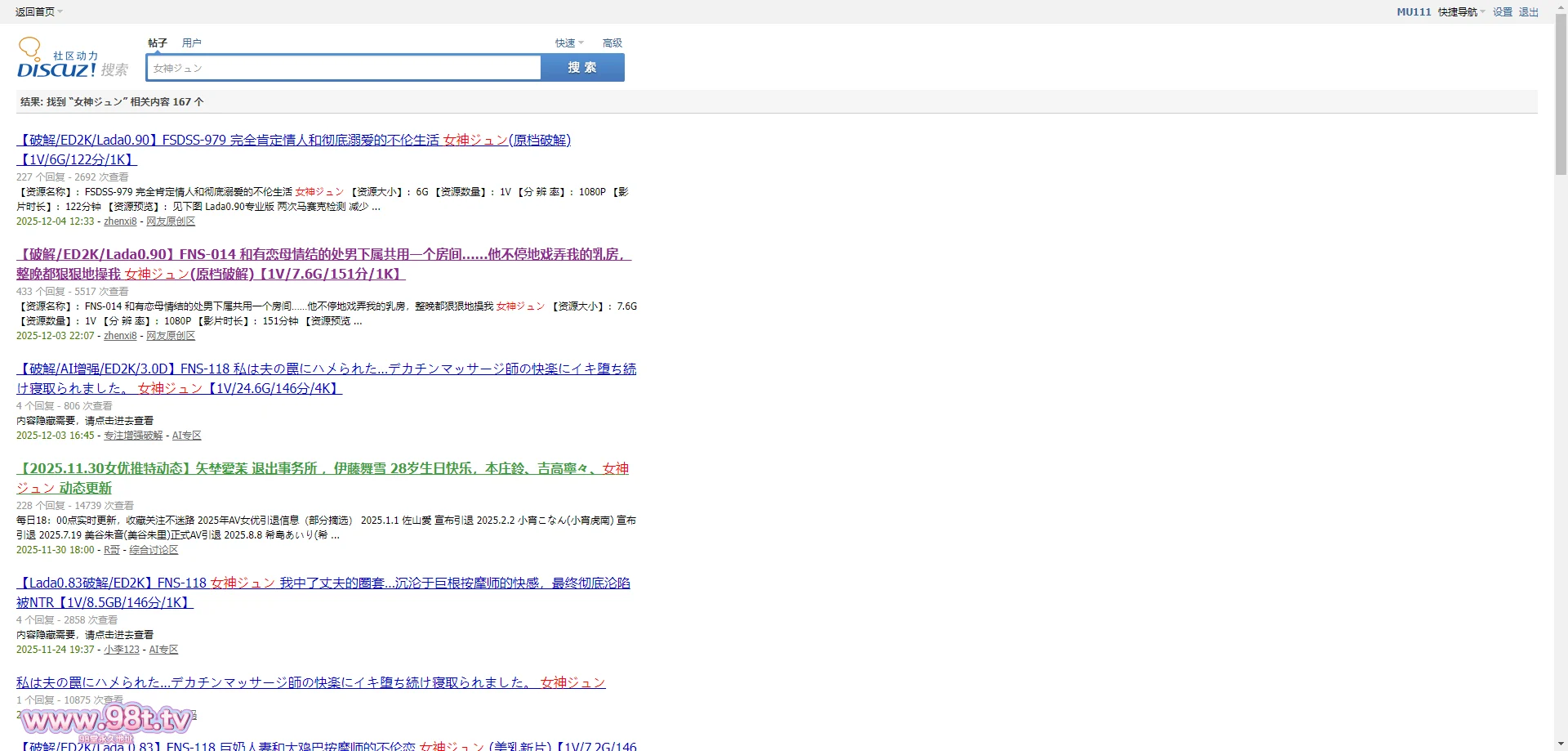The image size is (1568, 751).
Task: Click the MU111 username link
Action: 1413,11
